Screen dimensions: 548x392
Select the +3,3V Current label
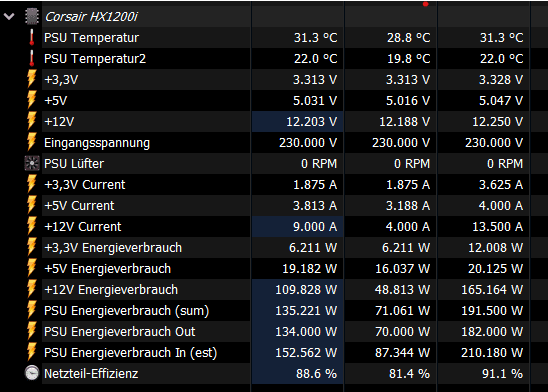(x=85, y=184)
